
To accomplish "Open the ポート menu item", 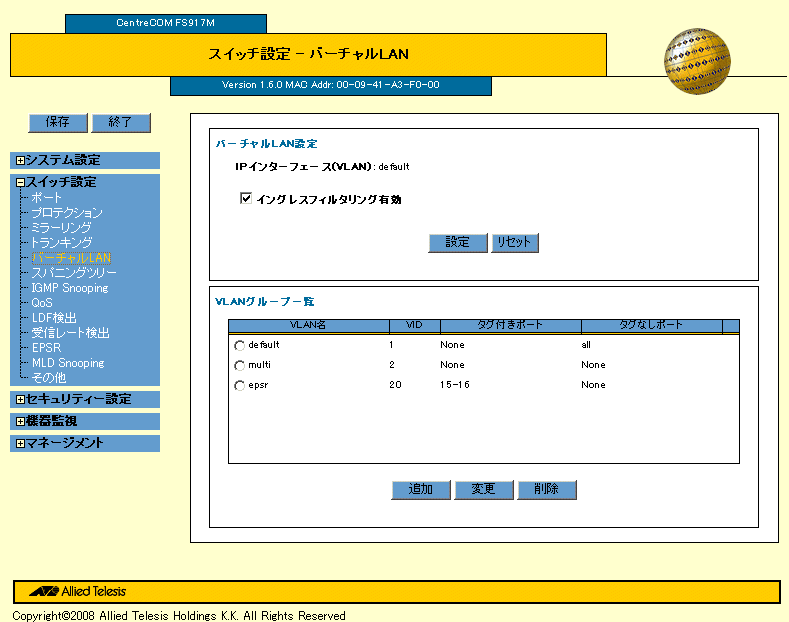I will click(46, 197).
